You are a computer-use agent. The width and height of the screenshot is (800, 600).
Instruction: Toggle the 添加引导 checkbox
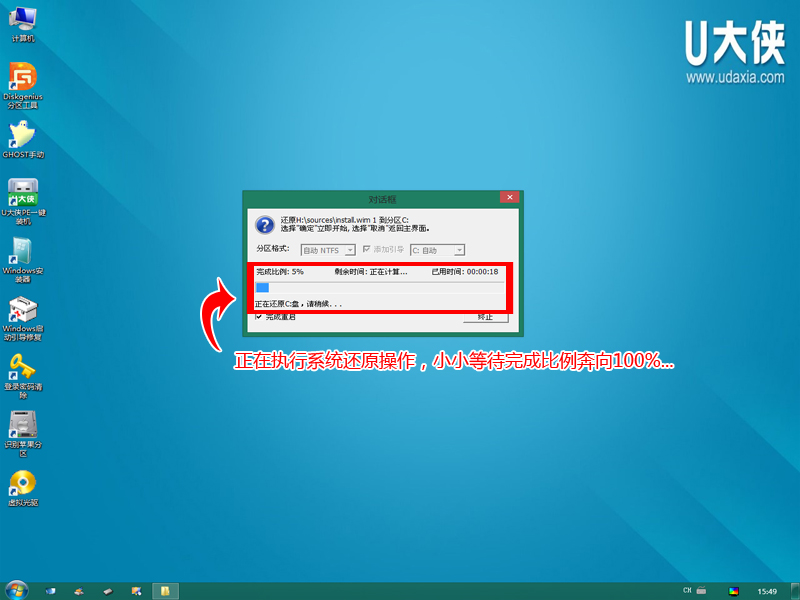367,250
